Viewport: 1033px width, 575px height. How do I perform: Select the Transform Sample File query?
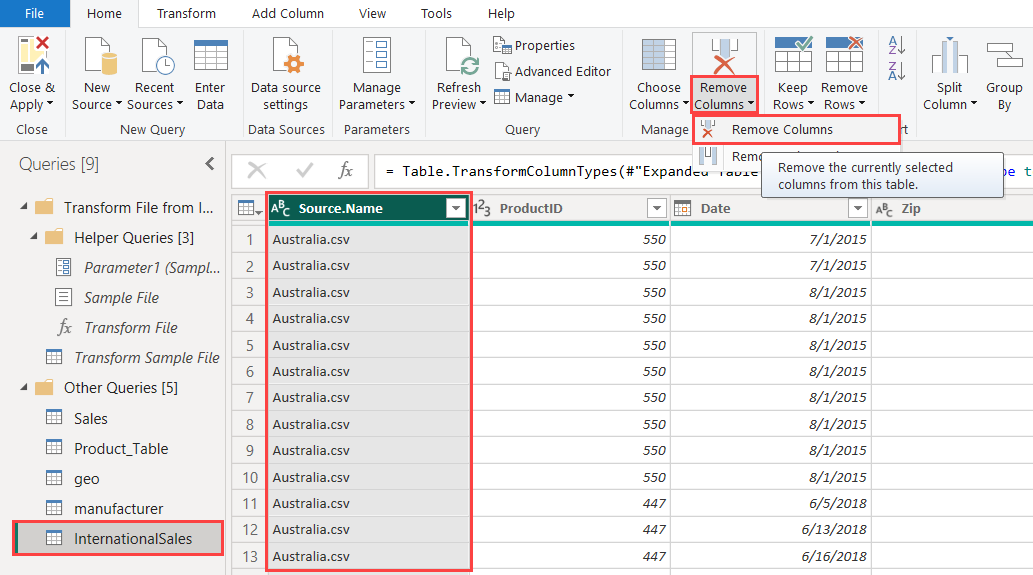point(146,358)
